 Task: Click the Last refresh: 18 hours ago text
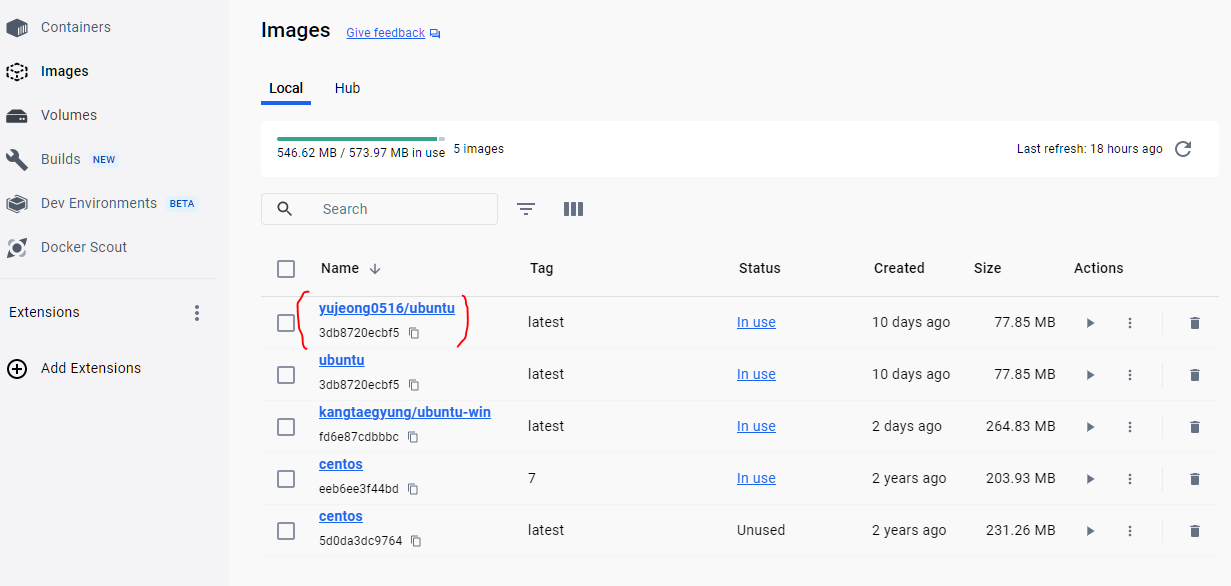[1090, 149]
